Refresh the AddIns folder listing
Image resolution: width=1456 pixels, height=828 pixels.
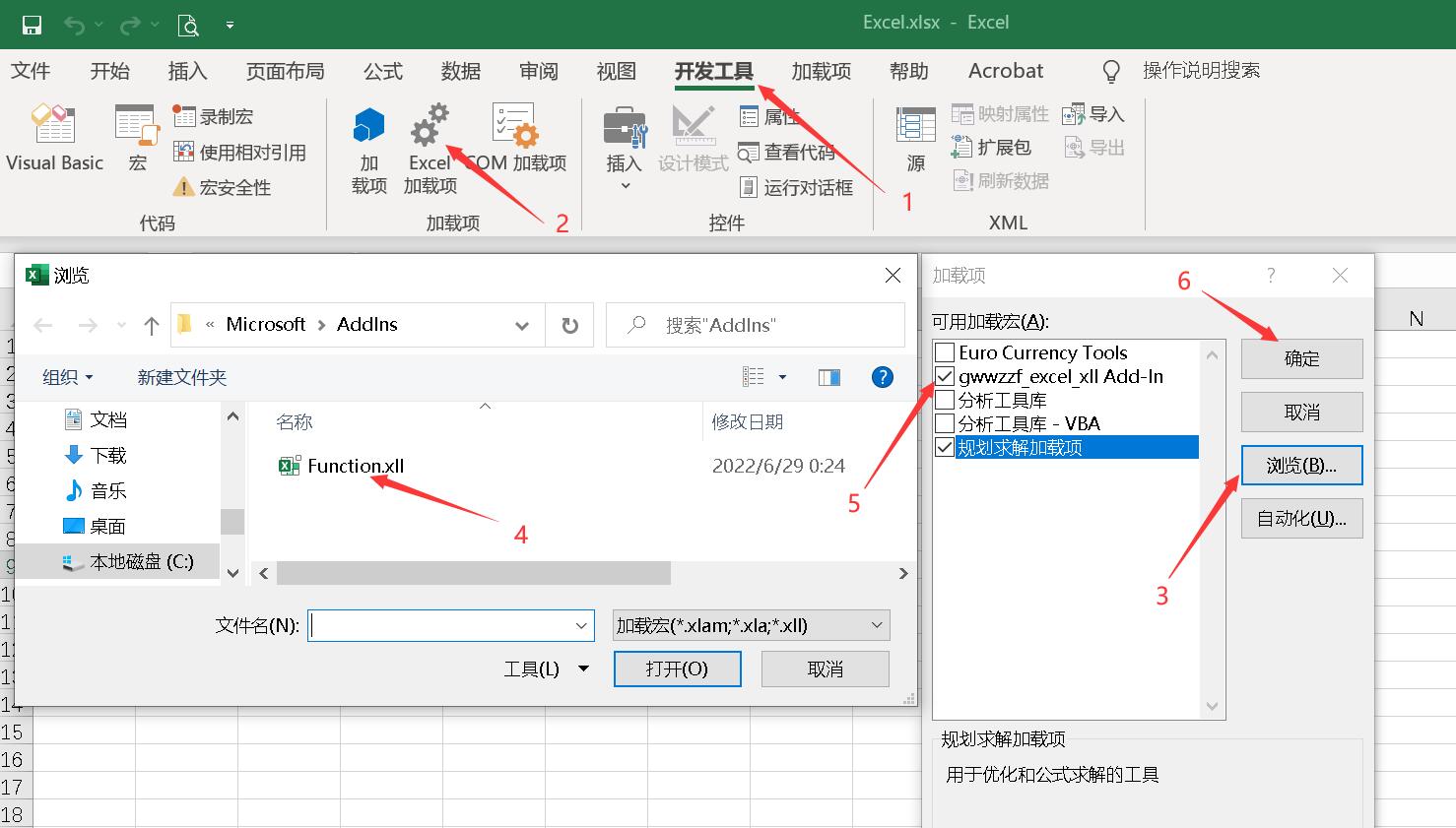pos(569,325)
